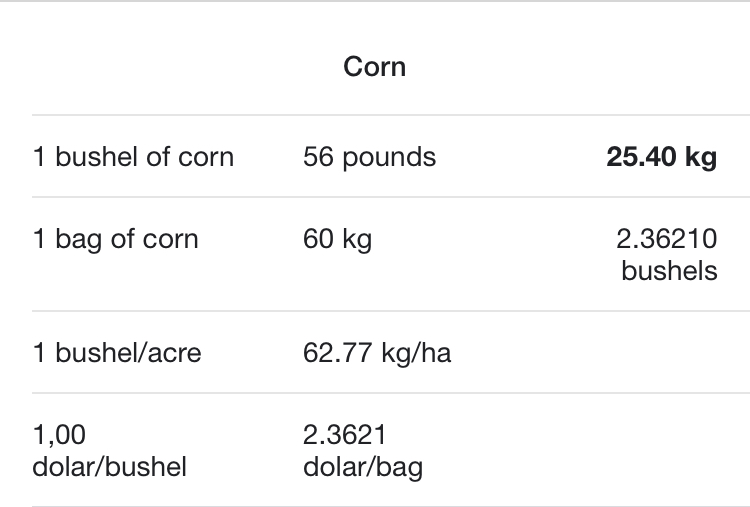Select the '60 kg' cell
Image resolution: width=750 pixels, height=507 pixels.
[x=337, y=239]
